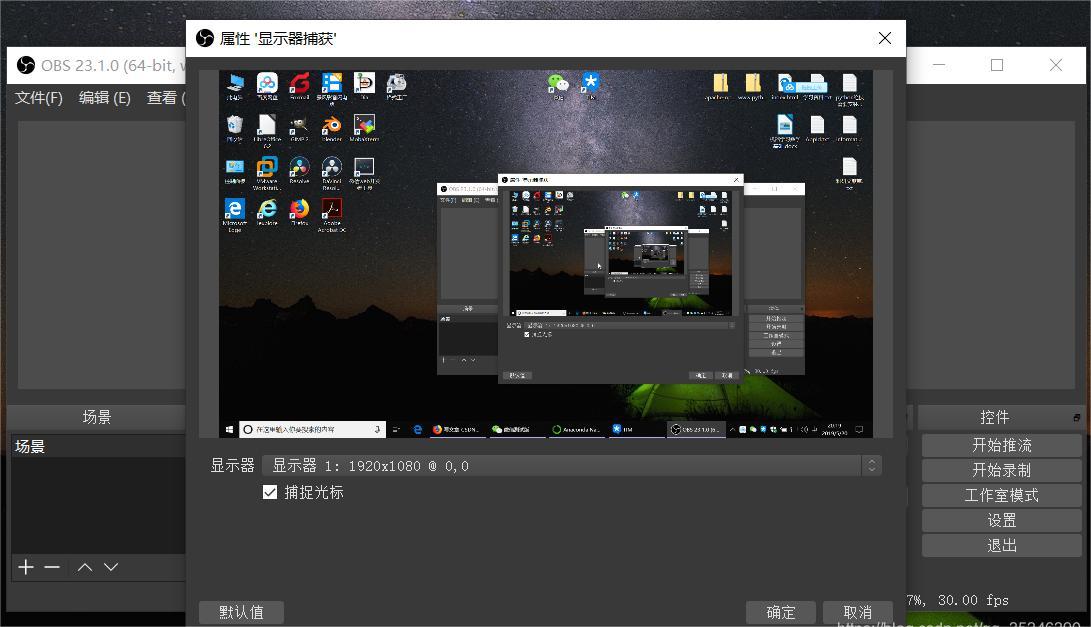Image resolution: width=1091 pixels, height=627 pixels.
Task: Click the nested OBS window thumbnail in preview
Action: pos(621,278)
